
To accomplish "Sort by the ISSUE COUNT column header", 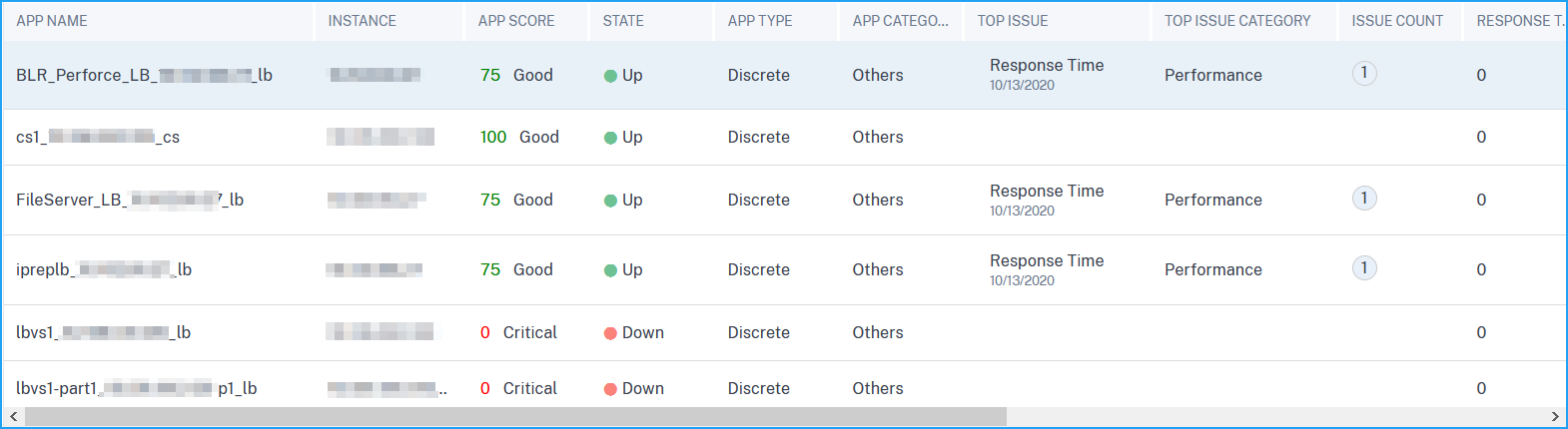I will [1397, 21].
